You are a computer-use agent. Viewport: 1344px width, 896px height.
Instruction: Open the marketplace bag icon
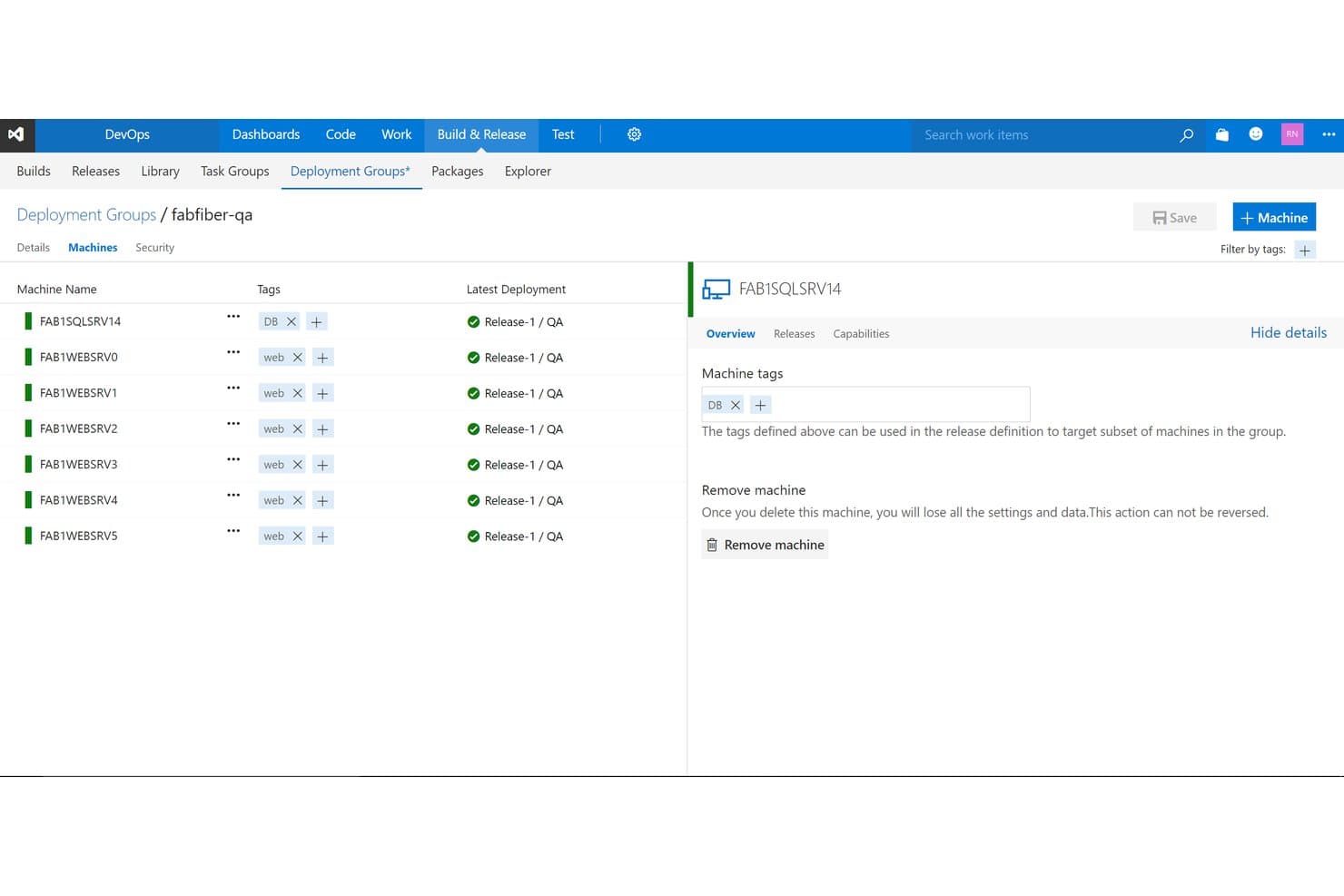coord(1222,134)
